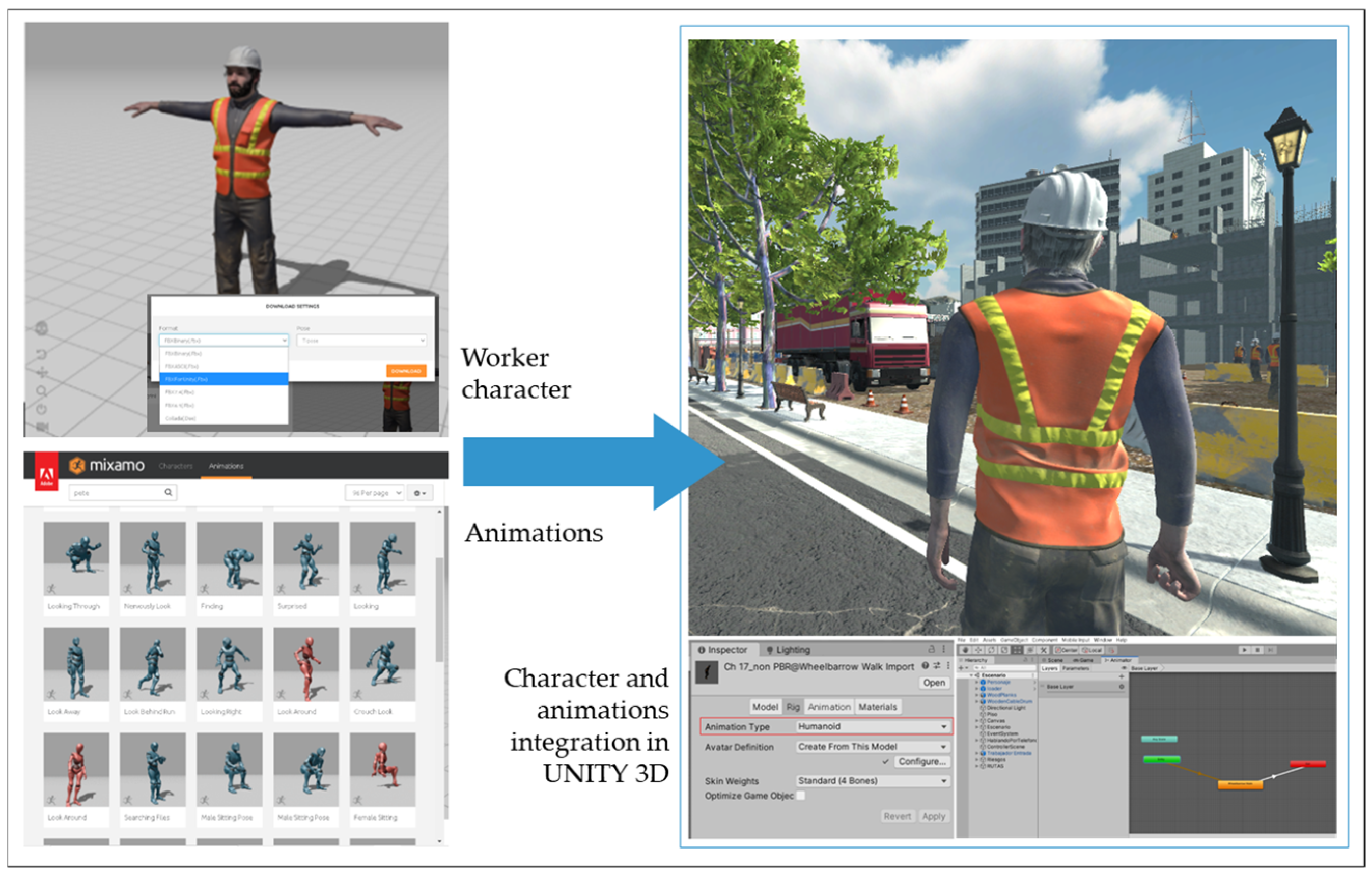Open the Avatar Definition dropdown
Image resolution: width=1372 pixels, height=876 pixels.
pos(873,747)
